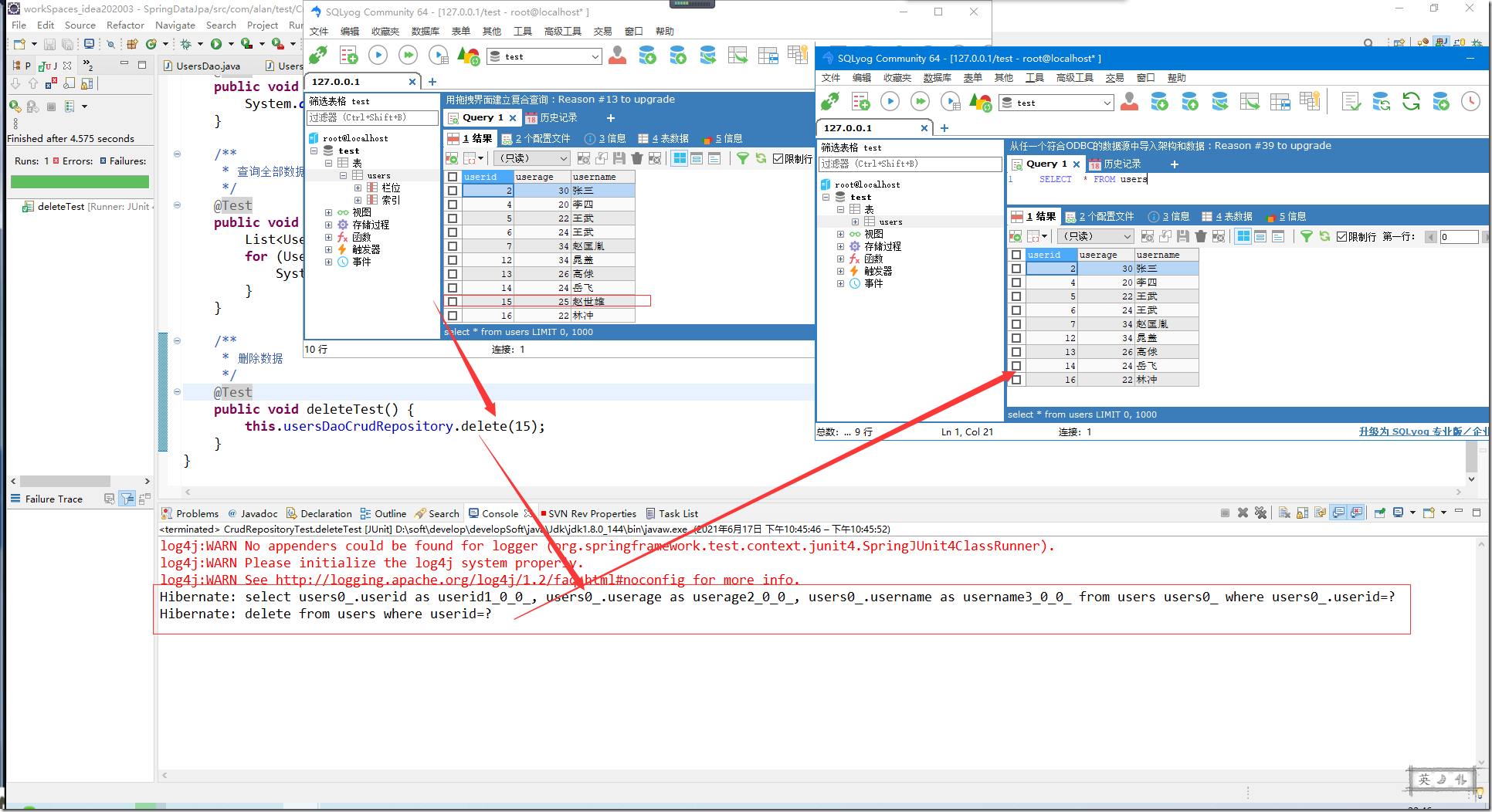
Task: Expand 视图 node in left SQLyog tree
Action: pos(328,212)
